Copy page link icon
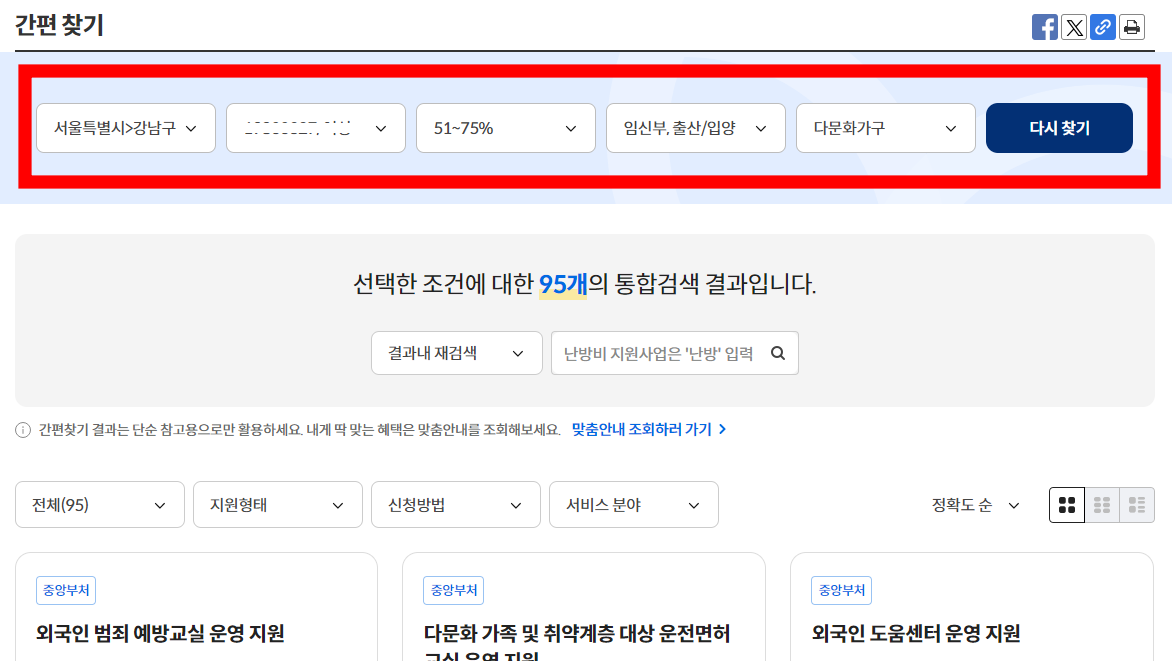Screen dimensions: 1172x661 (x=1102, y=27)
